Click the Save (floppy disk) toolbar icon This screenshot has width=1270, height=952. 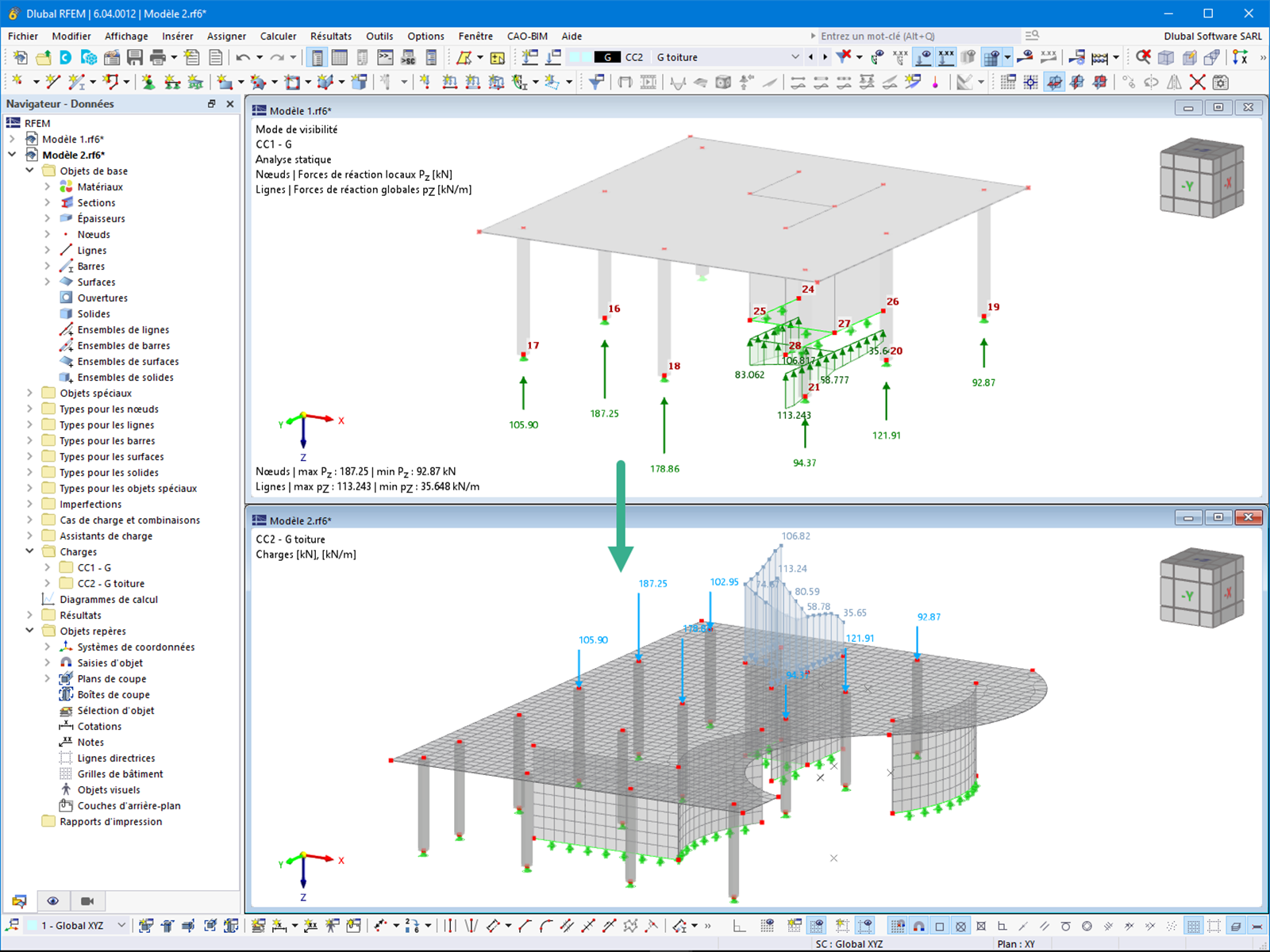coord(135,57)
